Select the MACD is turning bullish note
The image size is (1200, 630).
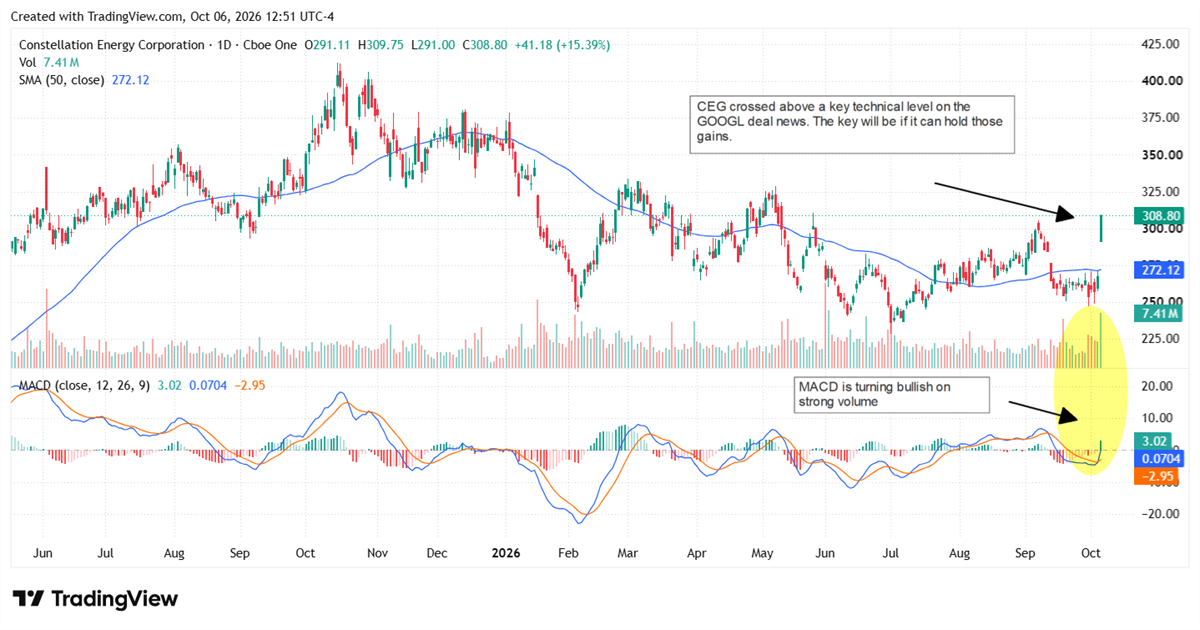click(x=891, y=395)
